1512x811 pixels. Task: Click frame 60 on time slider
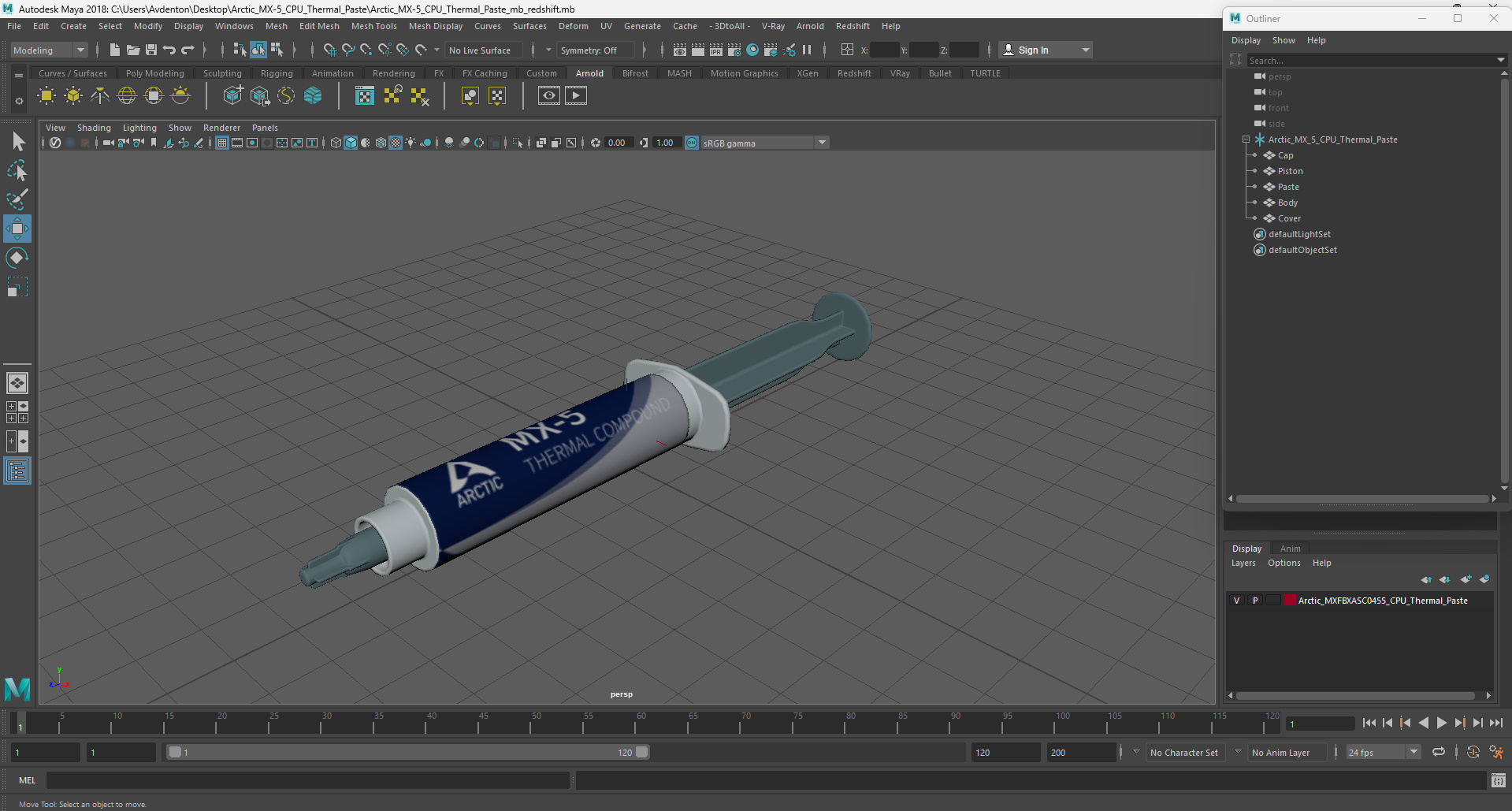[x=641, y=723]
